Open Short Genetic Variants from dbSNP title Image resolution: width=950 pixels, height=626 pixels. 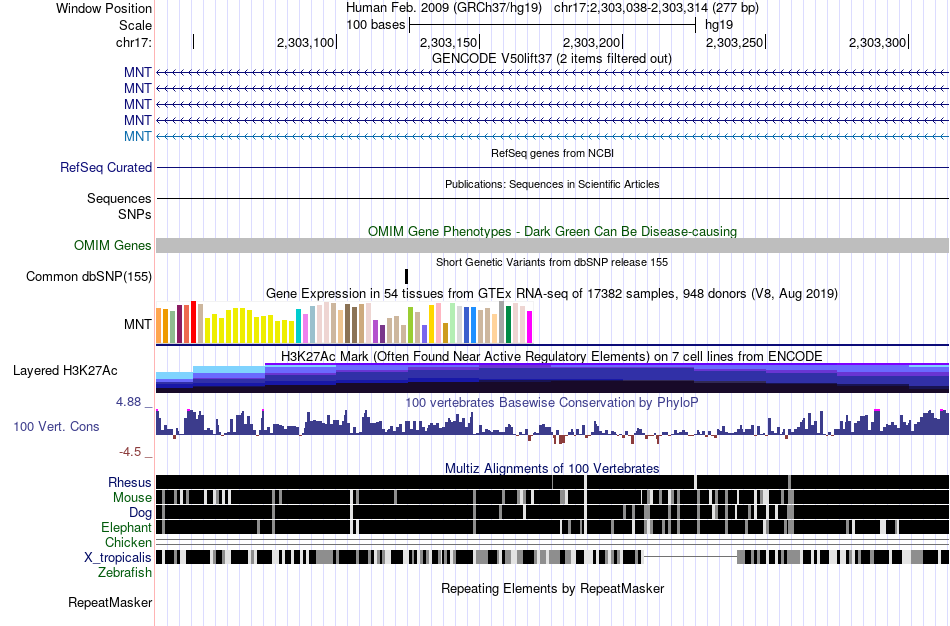pos(552,262)
